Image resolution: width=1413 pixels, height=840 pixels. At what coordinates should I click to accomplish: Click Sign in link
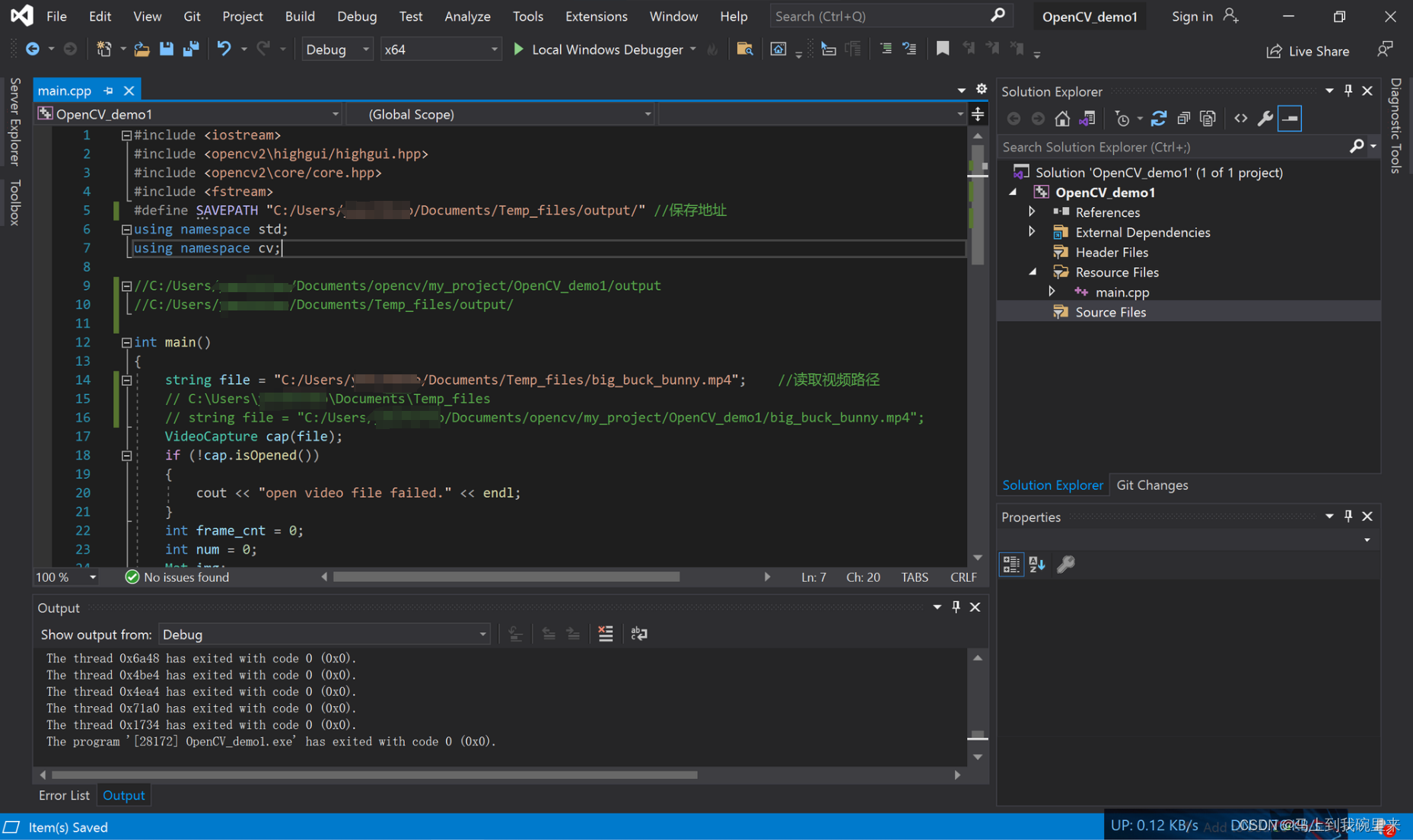[x=1192, y=16]
